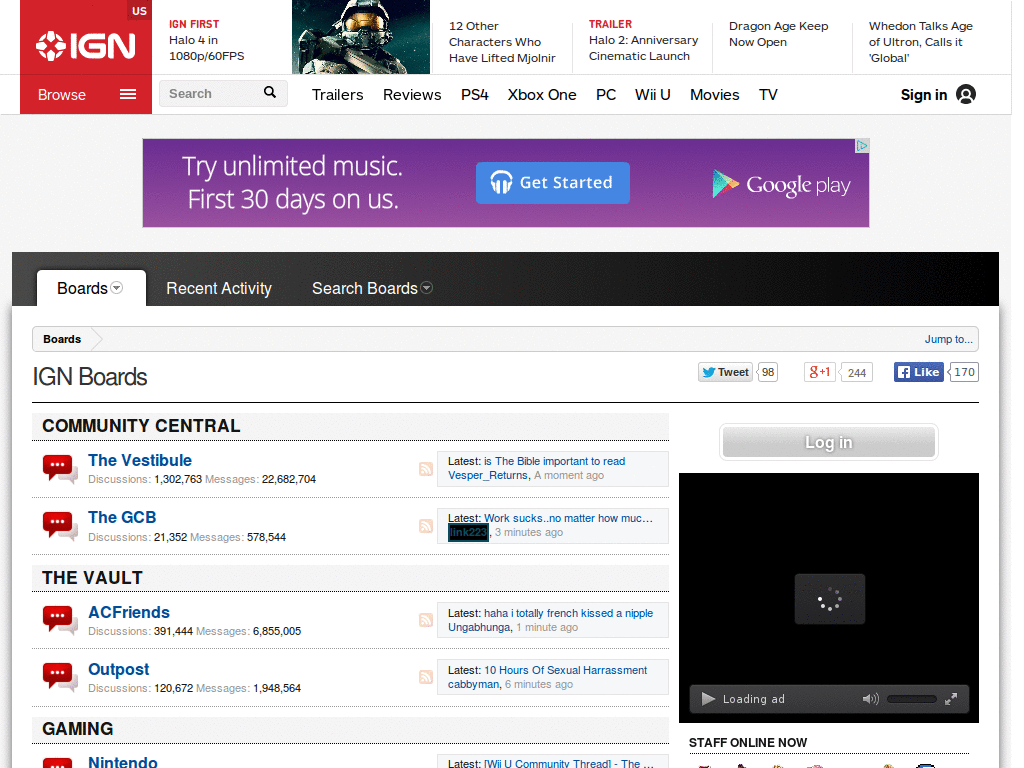The width and height of the screenshot is (1024, 768).
Task: Open Ungabhunga user profile
Action: pyautogui.click(x=479, y=627)
